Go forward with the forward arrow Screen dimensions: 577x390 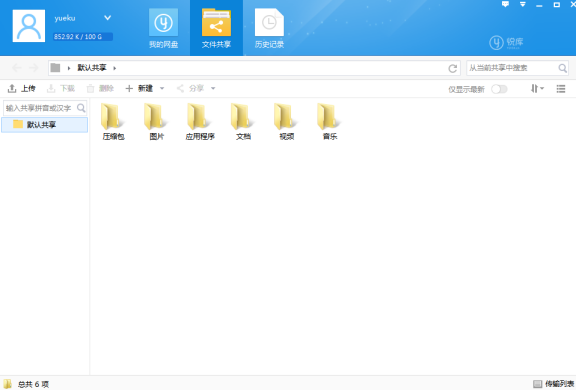click(x=33, y=68)
